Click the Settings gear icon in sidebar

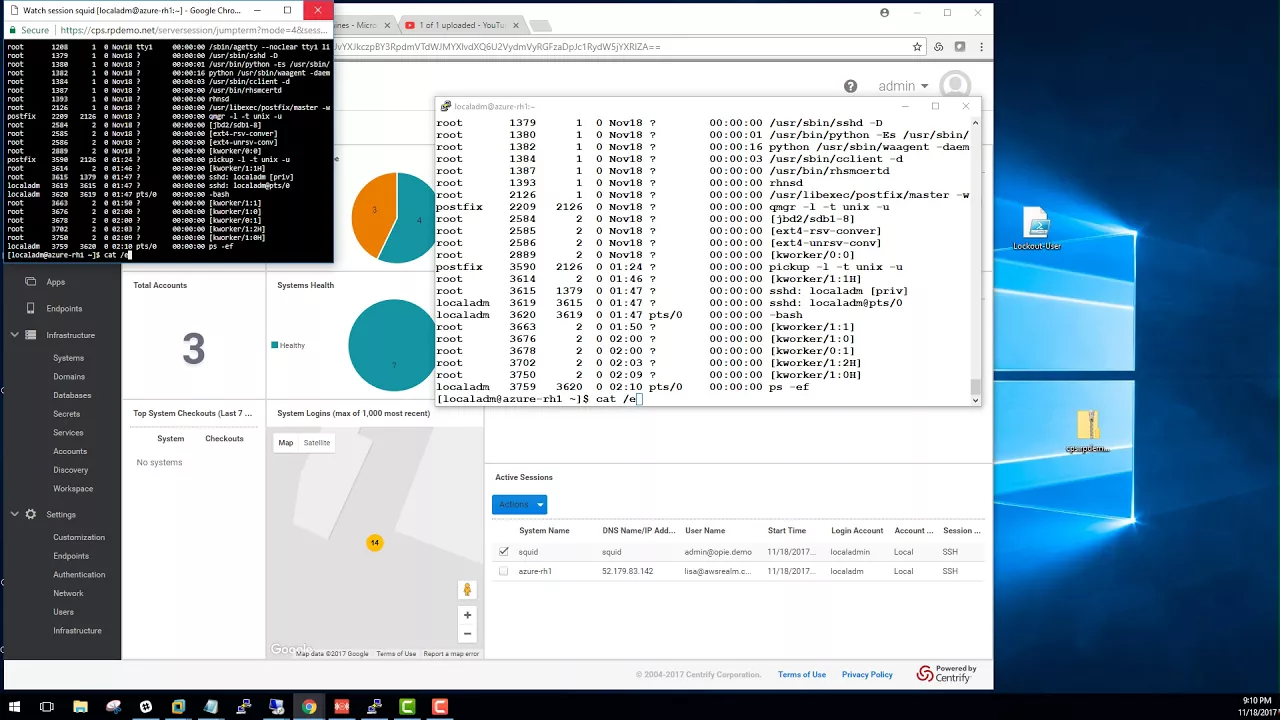coord(31,514)
